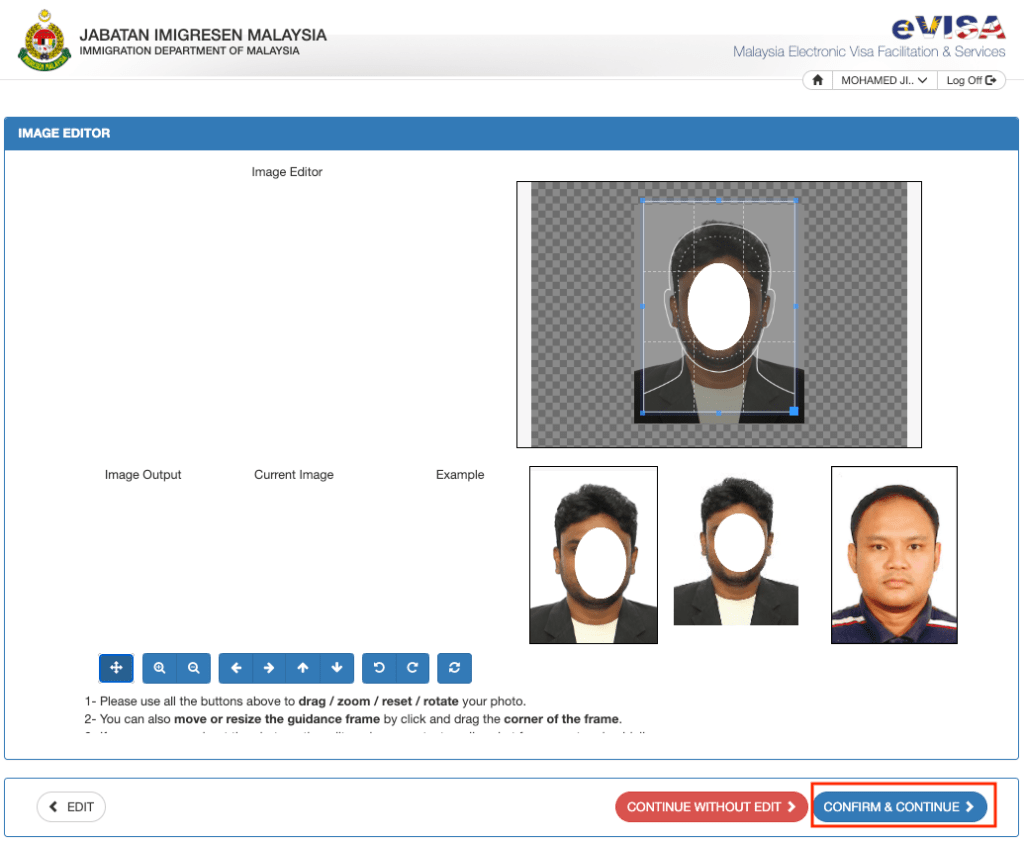This screenshot has height=841, width=1024.
Task: Click the crop frame top-right corner handle
Action: [x=795, y=201]
